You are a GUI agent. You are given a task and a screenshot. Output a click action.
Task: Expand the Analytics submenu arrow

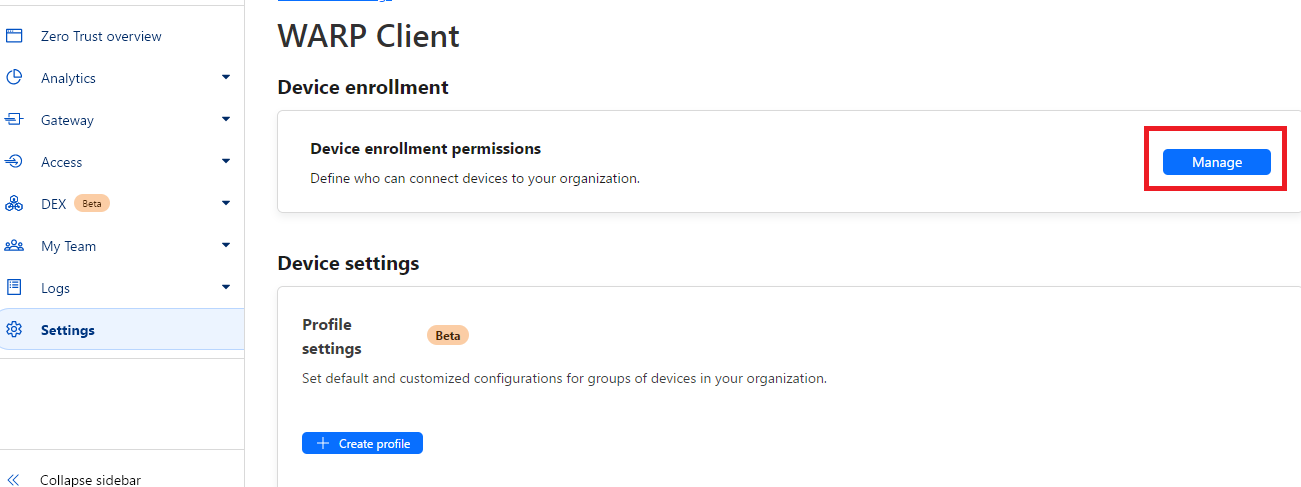(226, 77)
